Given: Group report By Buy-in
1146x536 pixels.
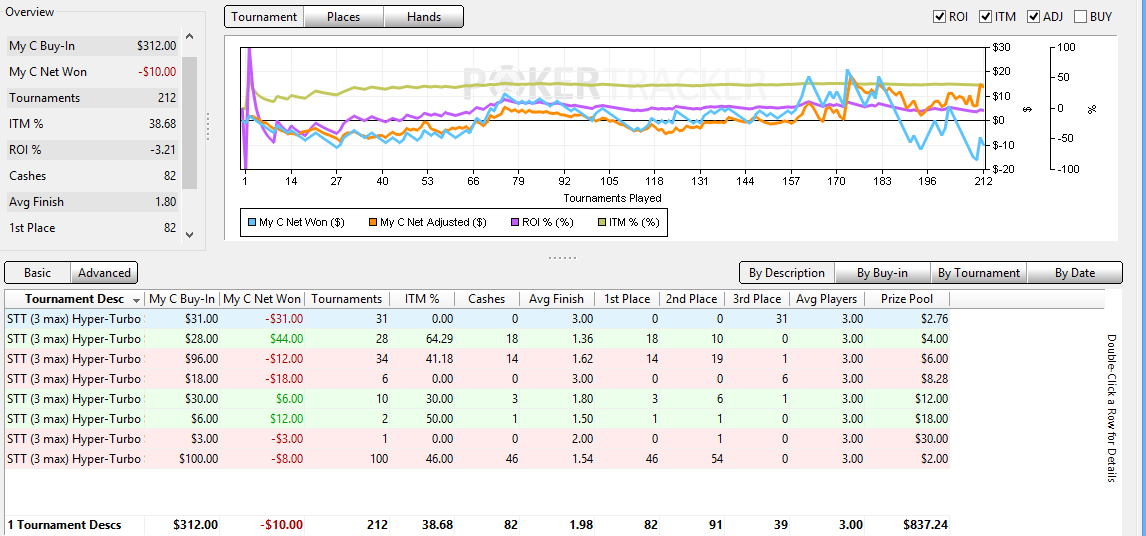Looking at the screenshot, I should 882,273.
